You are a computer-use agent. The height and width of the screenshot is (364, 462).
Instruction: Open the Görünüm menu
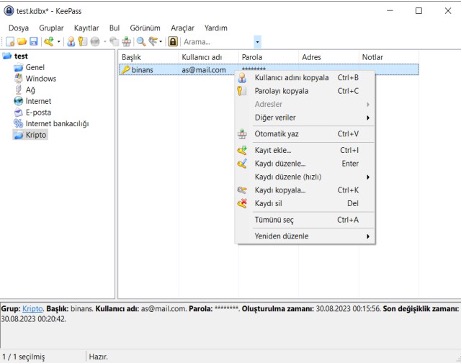[145, 28]
